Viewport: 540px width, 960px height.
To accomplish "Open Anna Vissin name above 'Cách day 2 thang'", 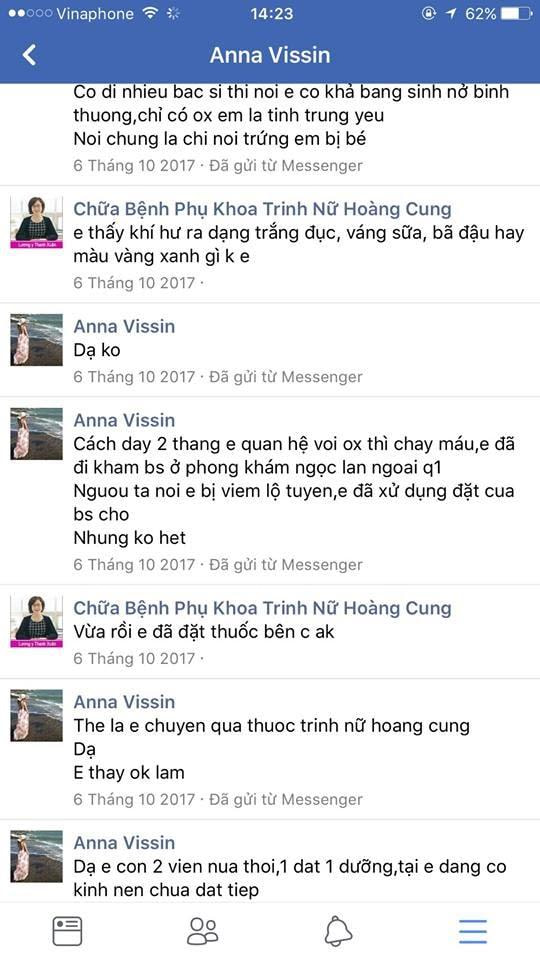I will pos(124,420).
